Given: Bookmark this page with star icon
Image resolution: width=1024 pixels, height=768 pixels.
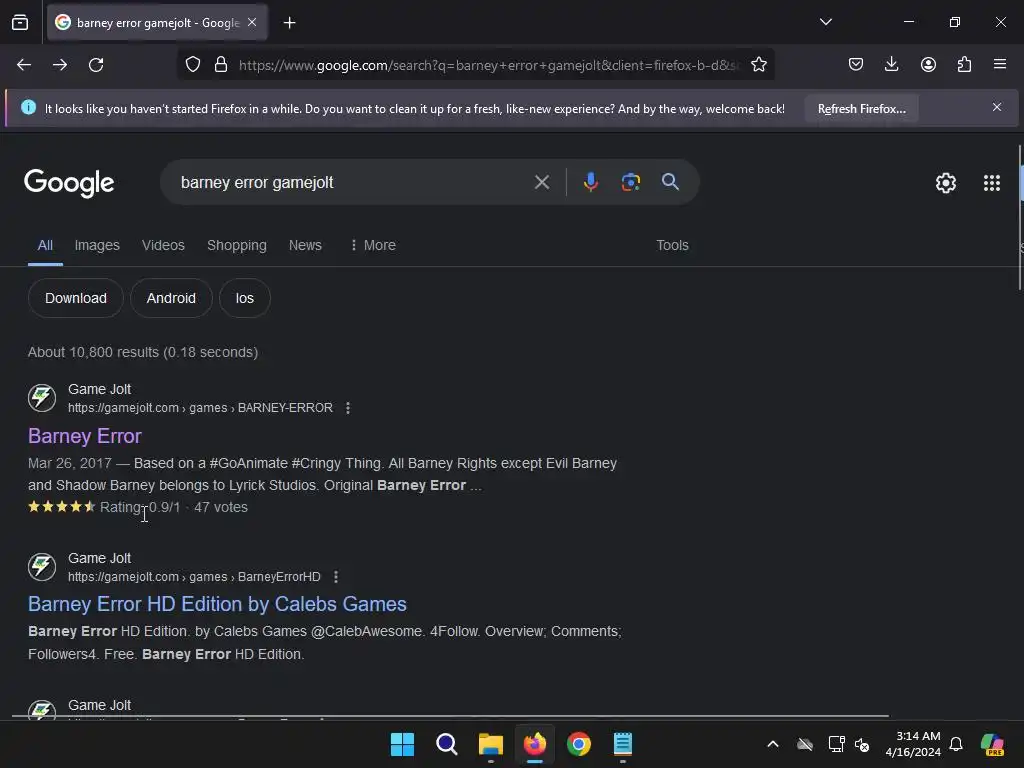Looking at the screenshot, I should pos(758,65).
